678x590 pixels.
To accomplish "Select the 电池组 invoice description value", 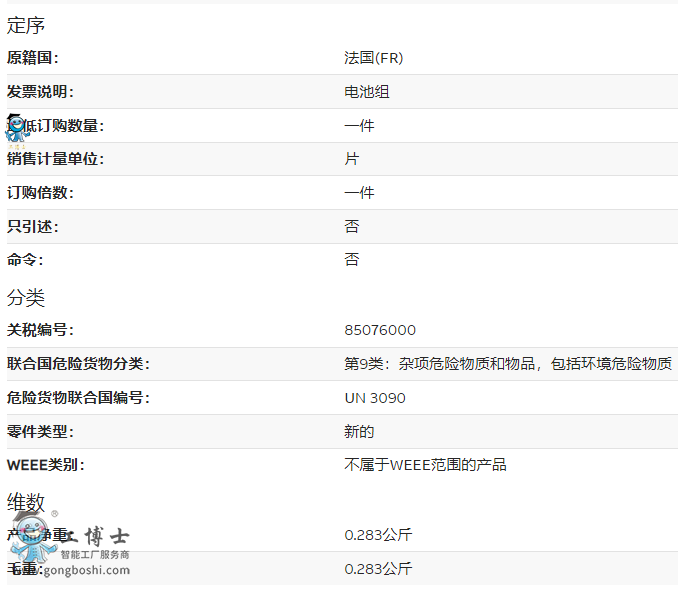I will point(367,92).
